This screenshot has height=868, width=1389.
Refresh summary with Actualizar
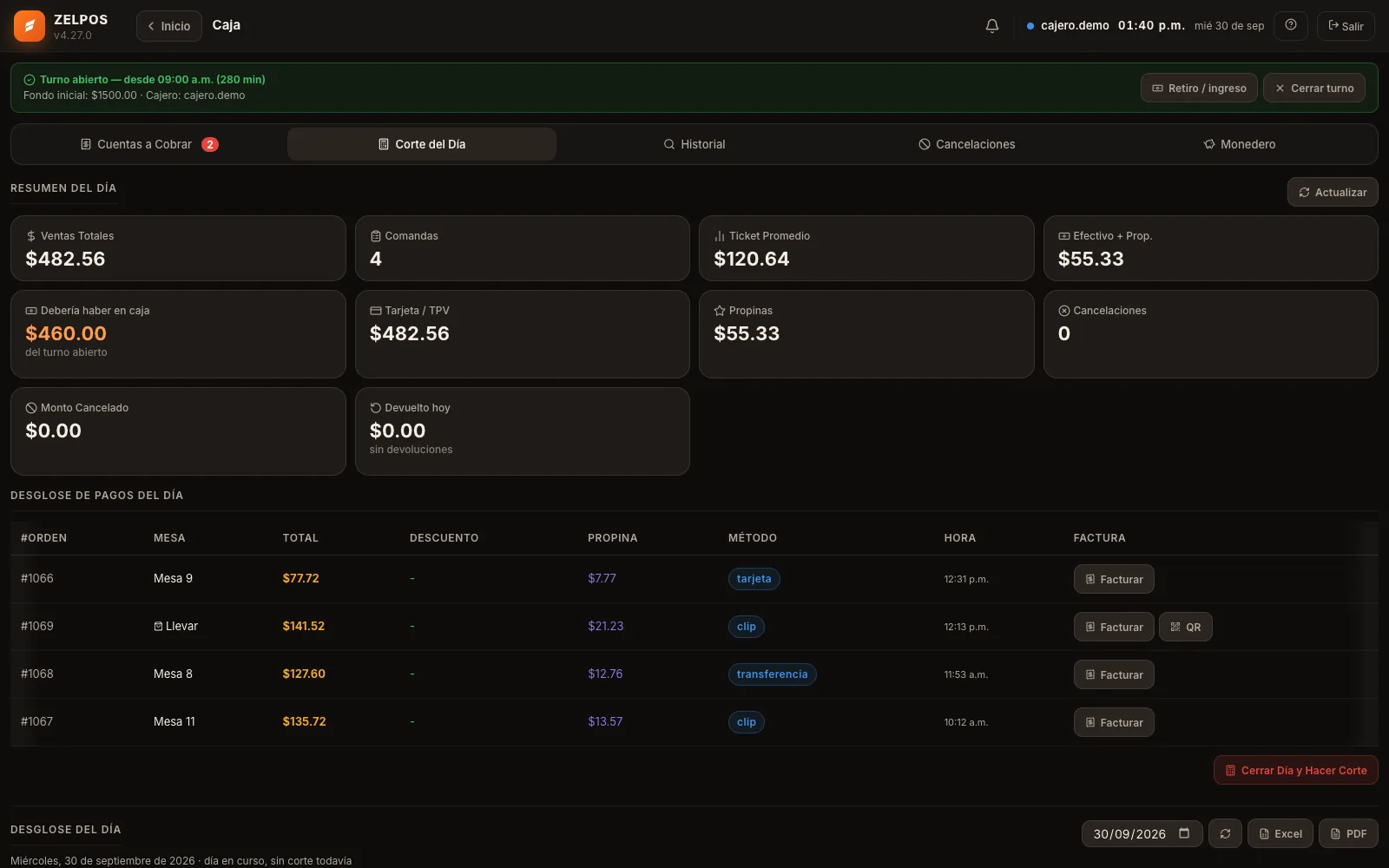pos(1333,192)
